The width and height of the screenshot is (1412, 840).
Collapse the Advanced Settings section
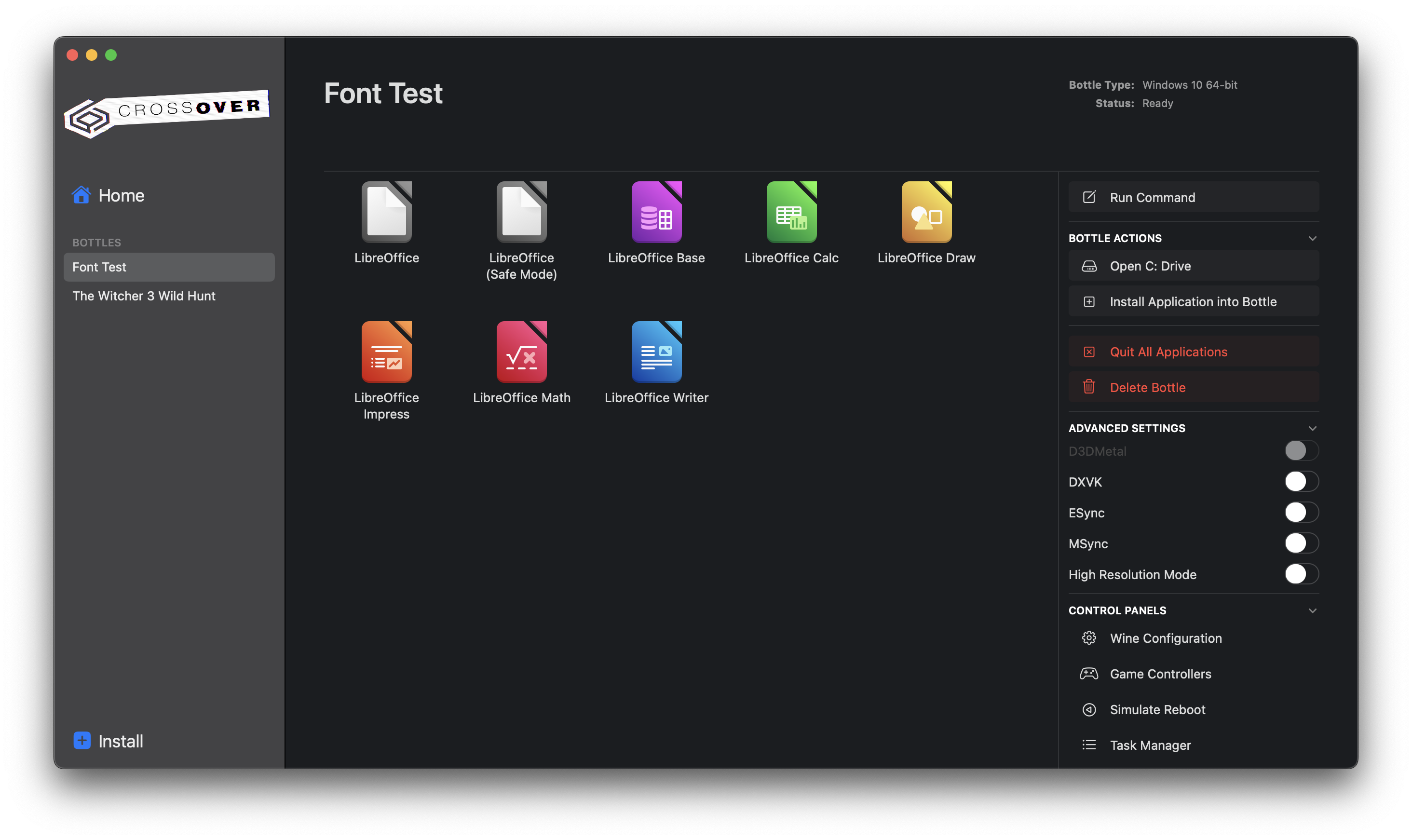point(1312,428)
